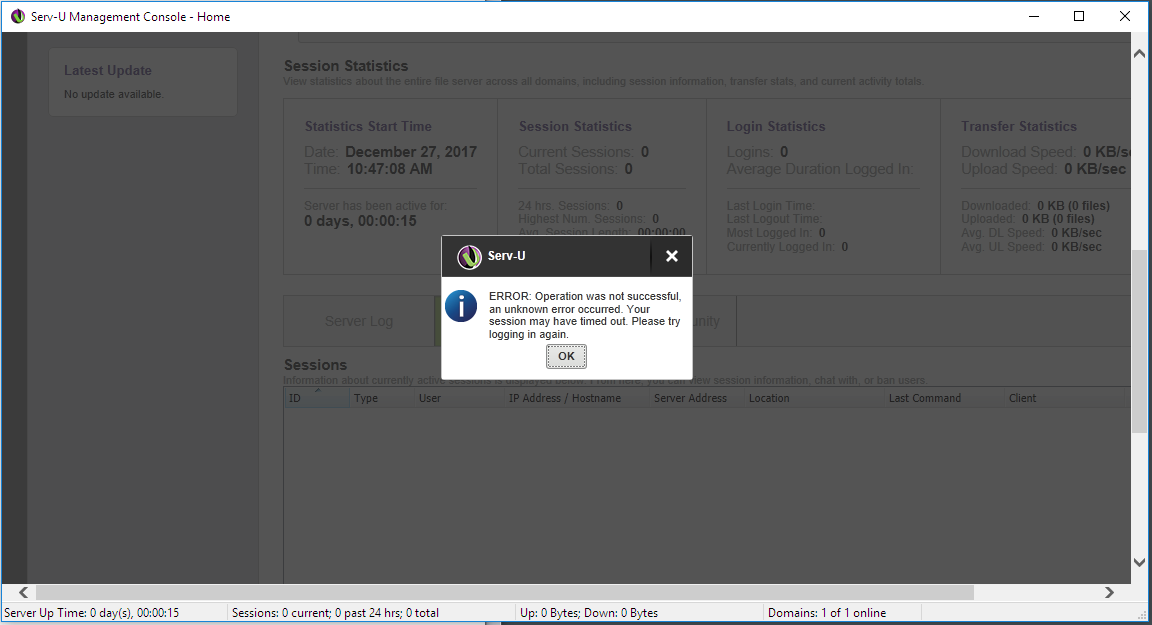
Task: Click 'Server Up Time' in status bar
Action: tap(92, 613)
